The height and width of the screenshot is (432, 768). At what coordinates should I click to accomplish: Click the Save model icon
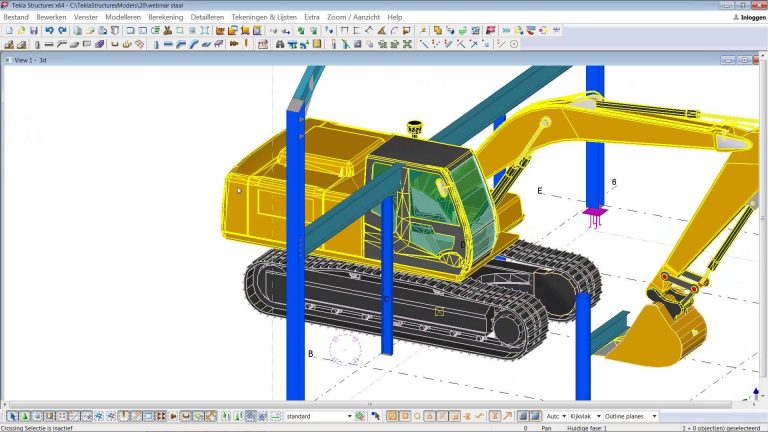coord(34,31)
